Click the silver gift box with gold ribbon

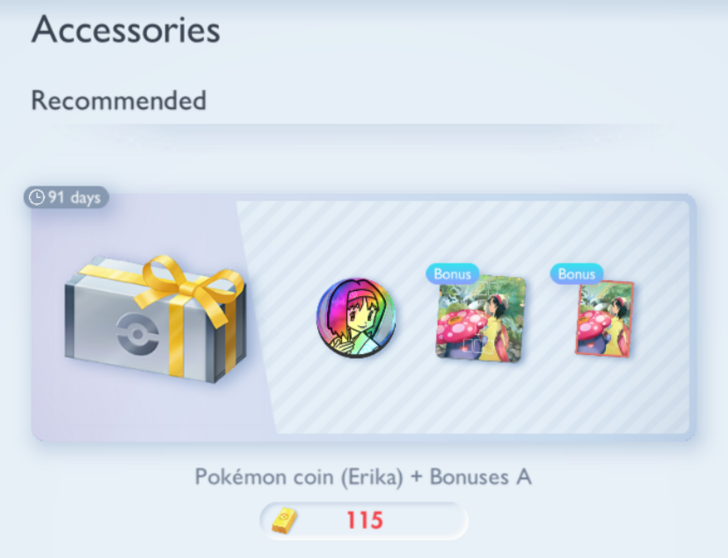tap(155, 319)
